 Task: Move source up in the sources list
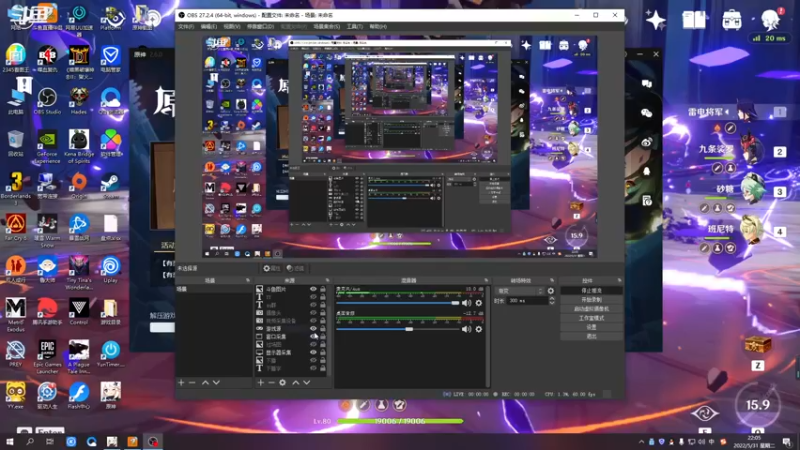[x=295, y=382]
